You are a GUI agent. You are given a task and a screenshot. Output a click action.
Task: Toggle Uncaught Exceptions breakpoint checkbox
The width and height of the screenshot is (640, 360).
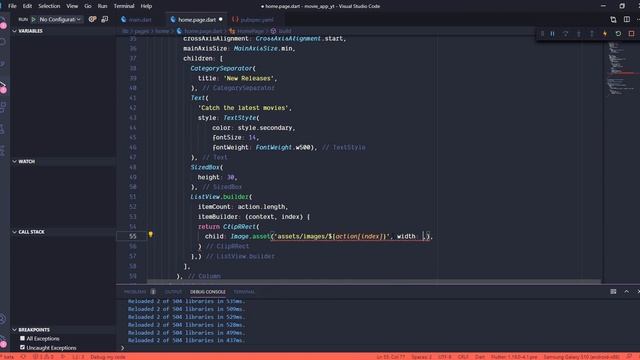(22, 347)
